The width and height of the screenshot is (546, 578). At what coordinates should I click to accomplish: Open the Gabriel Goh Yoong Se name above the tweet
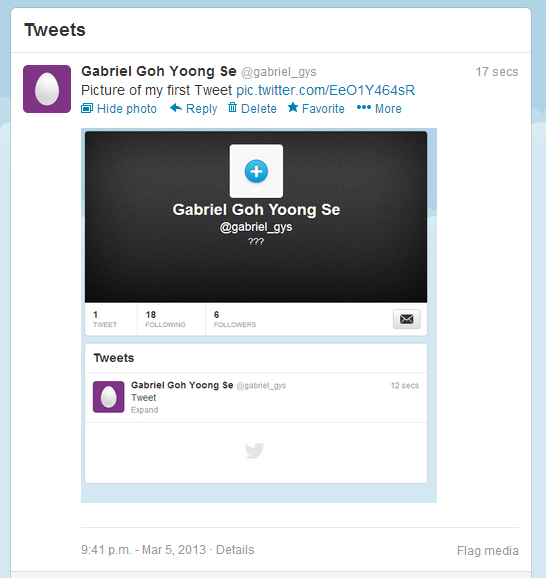(159, 71)
